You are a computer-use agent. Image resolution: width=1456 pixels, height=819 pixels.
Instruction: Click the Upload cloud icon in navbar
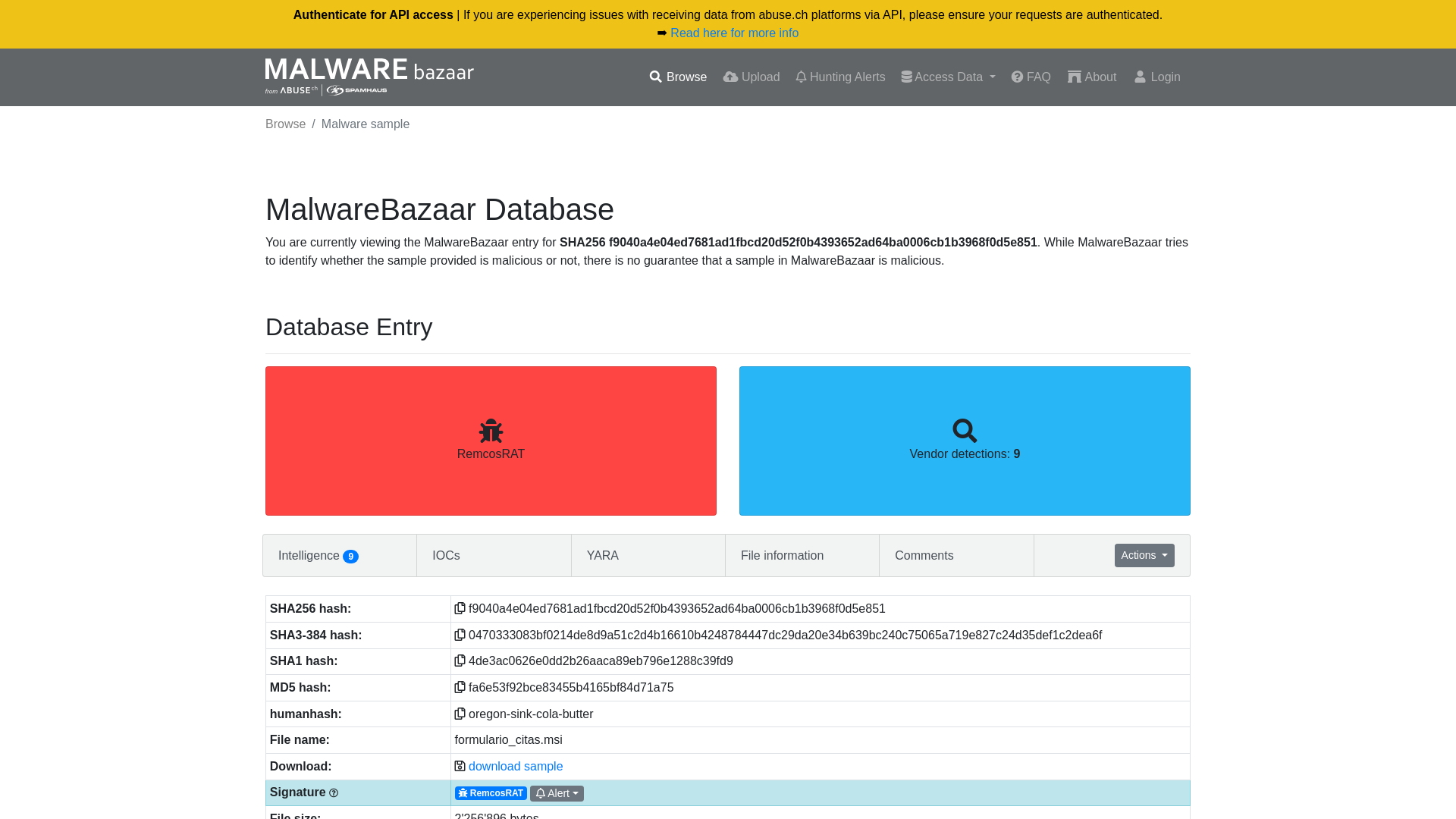point(730,77)
